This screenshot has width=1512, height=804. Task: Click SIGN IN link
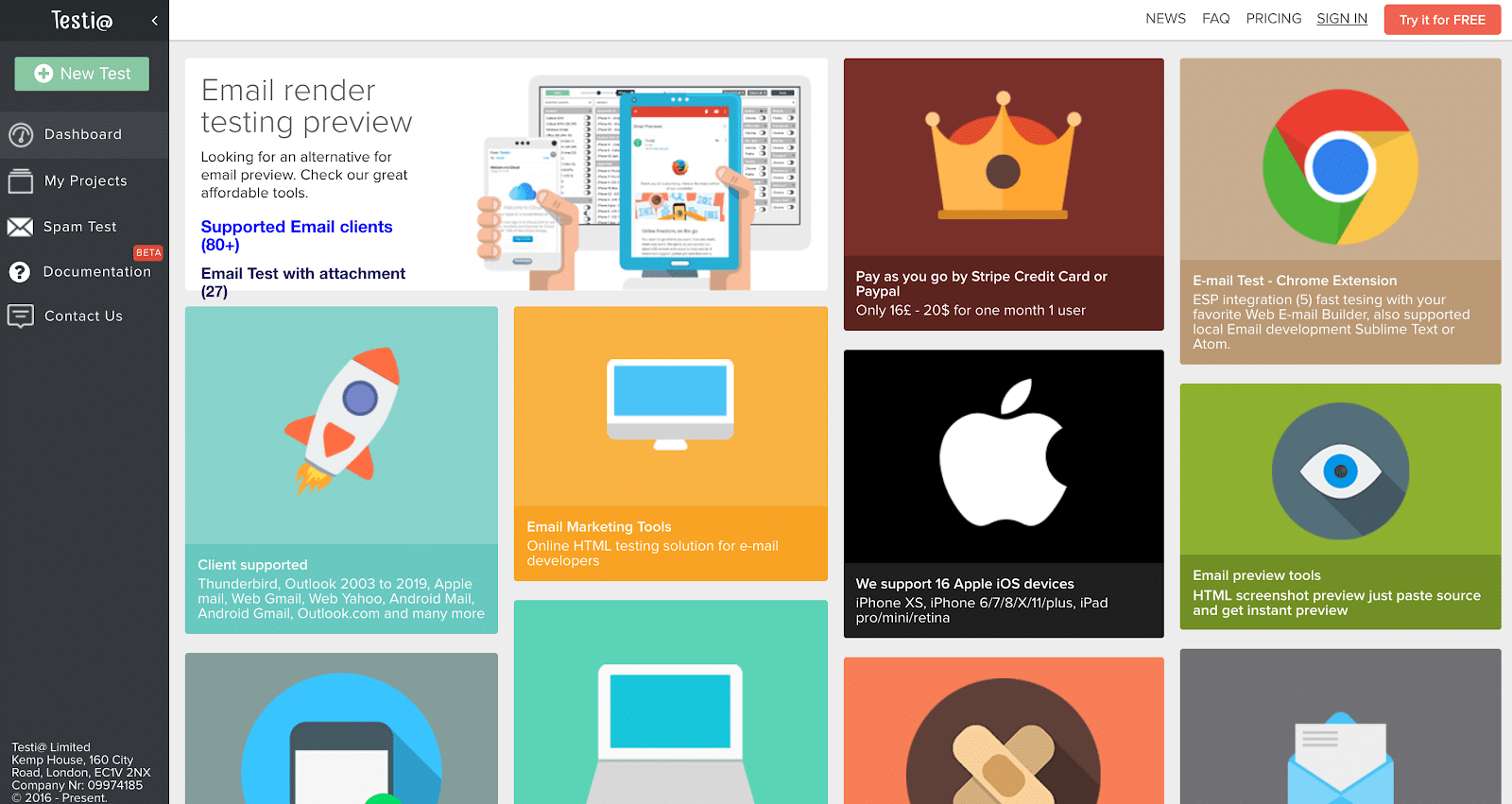pos(1342,19)
